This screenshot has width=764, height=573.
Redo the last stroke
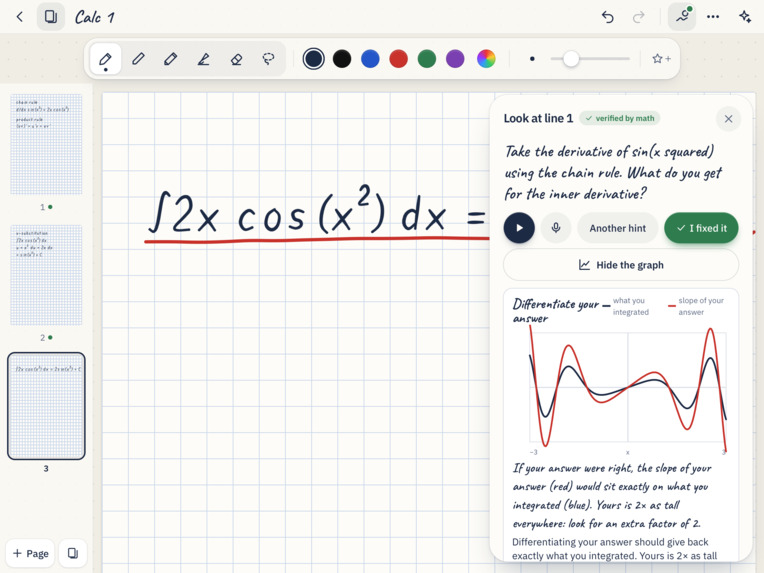pyautogui.click(x=638, y=17)
